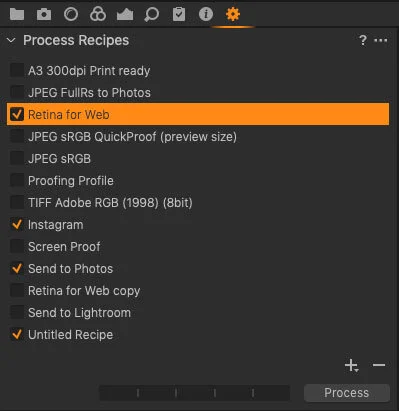The image size is (399, 411).
Task: Select the 'Screen Proof' recipe name
Action: pyautogui.click(x=64, y=247)
